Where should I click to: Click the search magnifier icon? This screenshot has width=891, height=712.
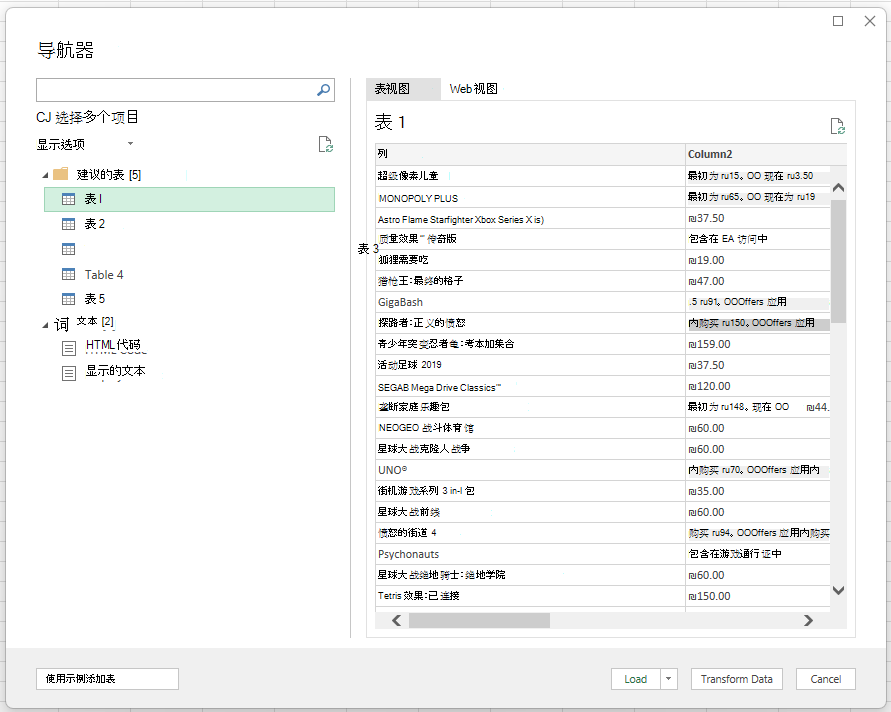[x=323, y=90]
